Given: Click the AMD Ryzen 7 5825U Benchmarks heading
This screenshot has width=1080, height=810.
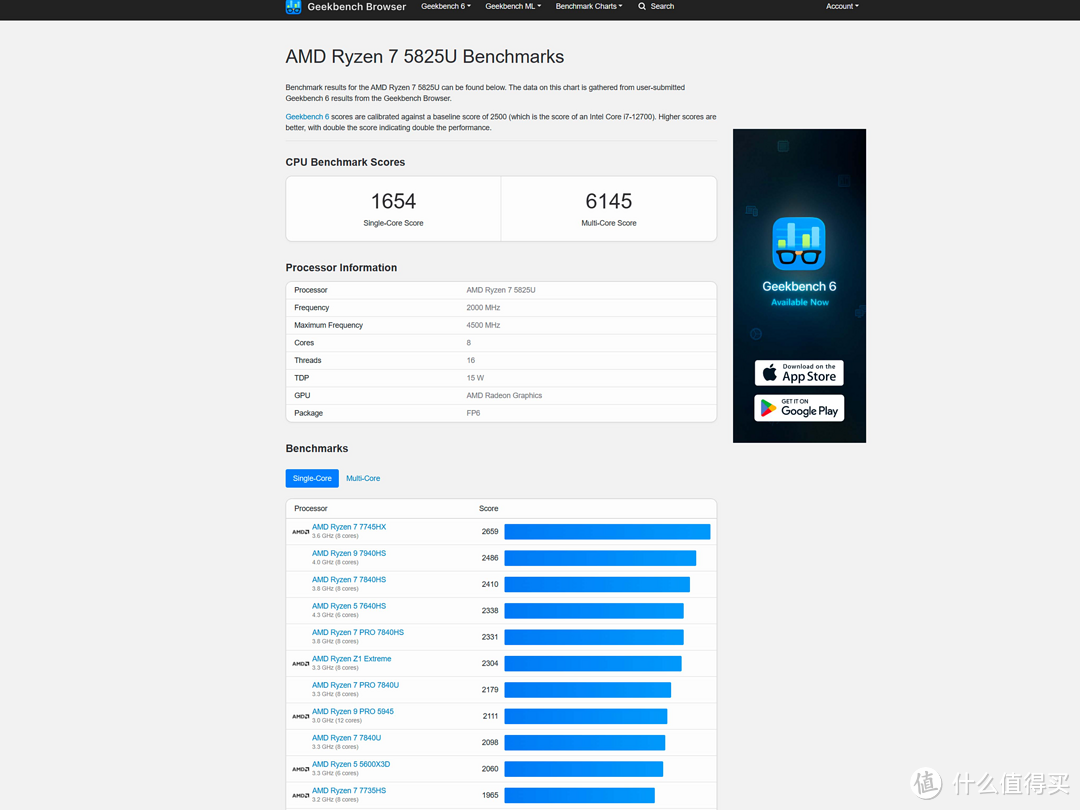Looking at the screenshot, I should tap(424, 56).
